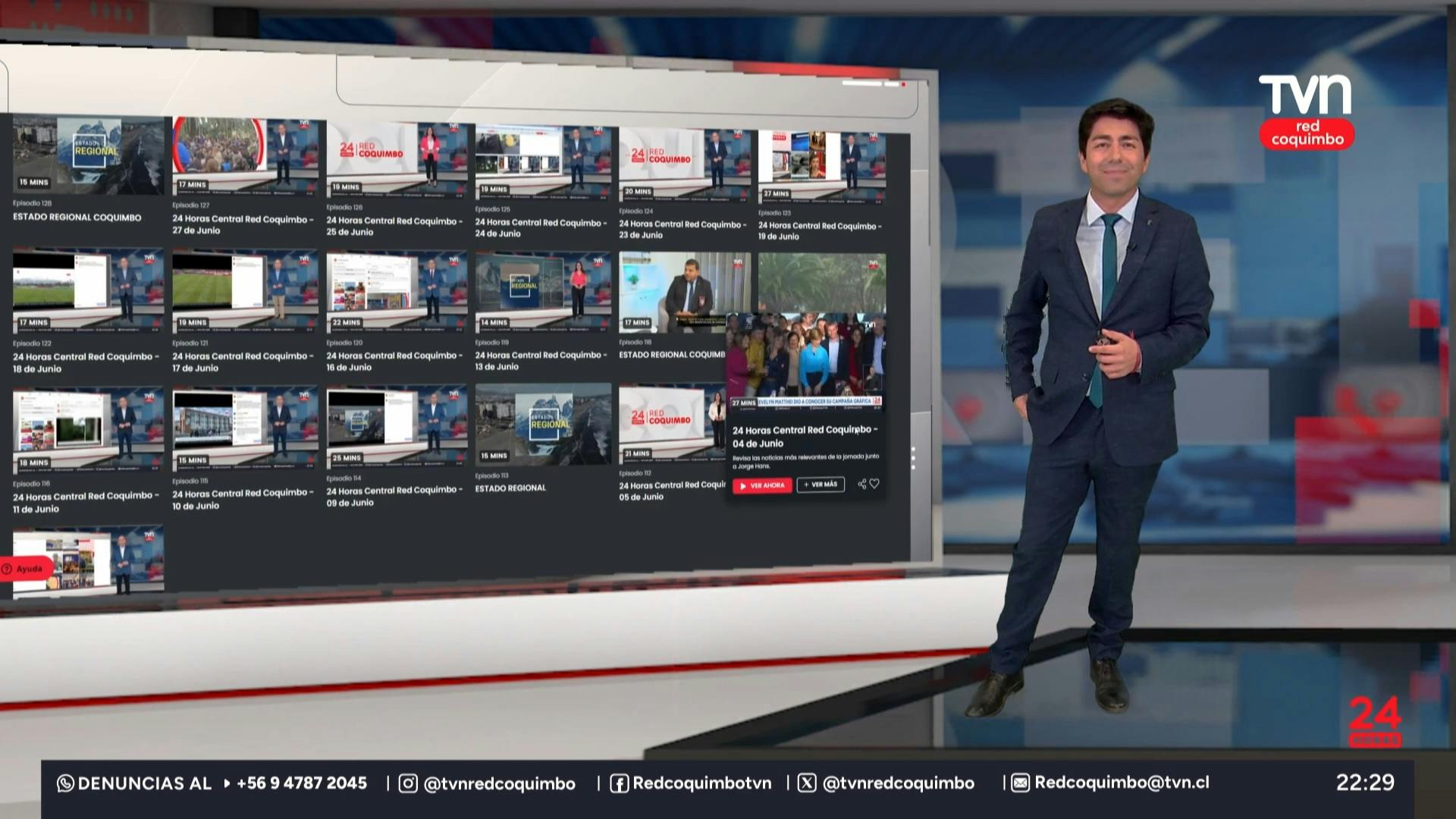Open the 17 de Junio episode thumbnail
The width and height of the screenshot is (1456, 819).
(245, 291)
